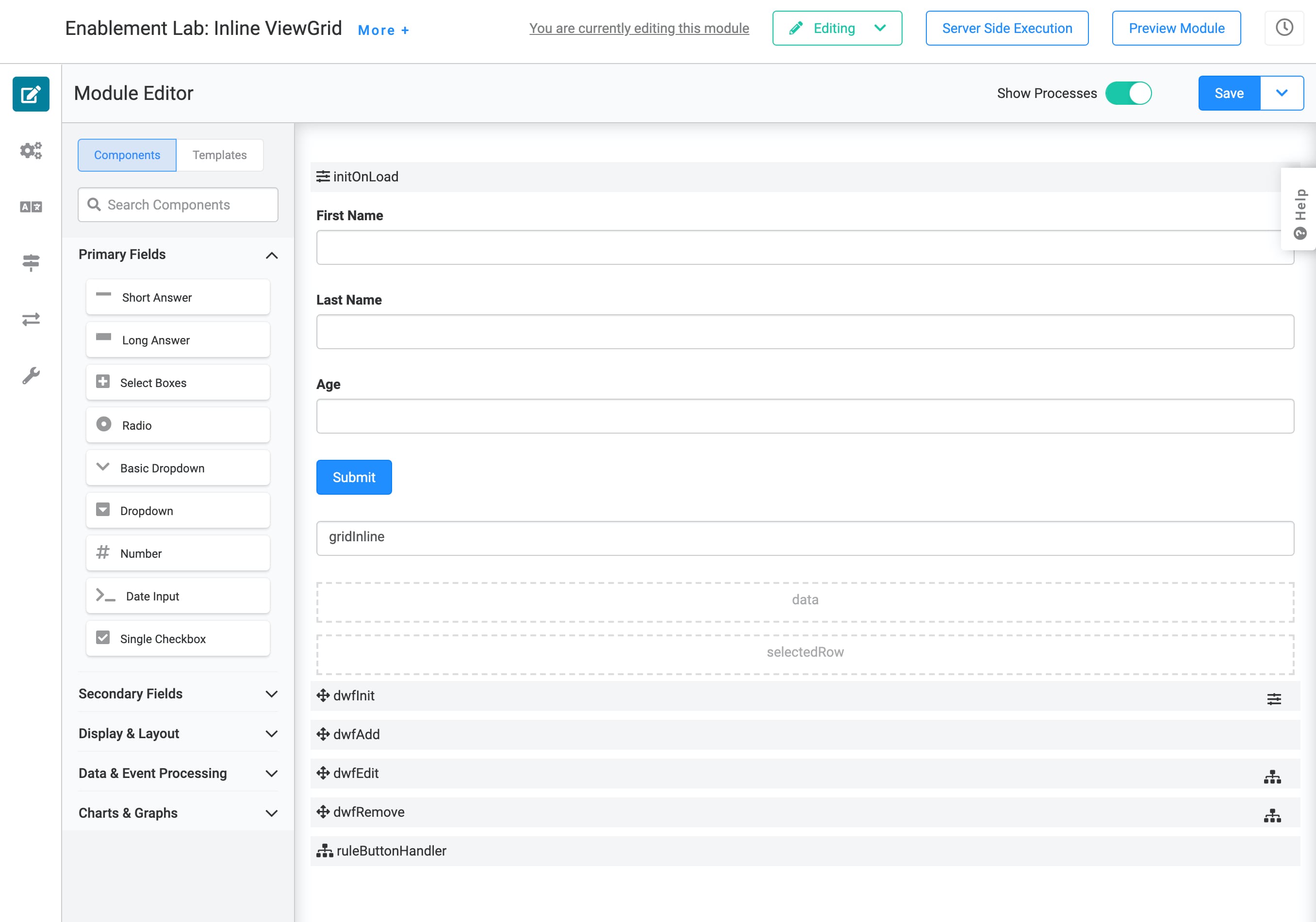Click the Dropdown component caret icon
The image size is (1316, 922).
(102, 509)
